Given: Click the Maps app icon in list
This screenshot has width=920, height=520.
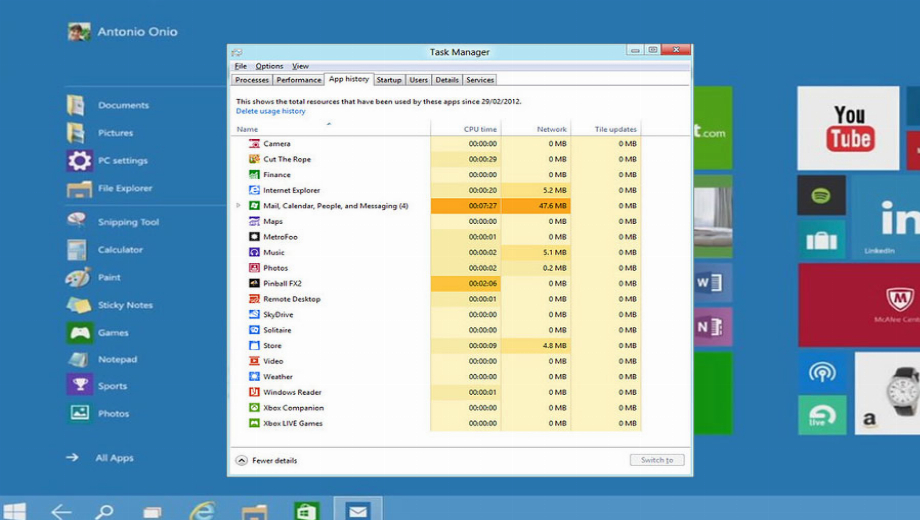Looking at the screenshot, I should click(254, 221).
